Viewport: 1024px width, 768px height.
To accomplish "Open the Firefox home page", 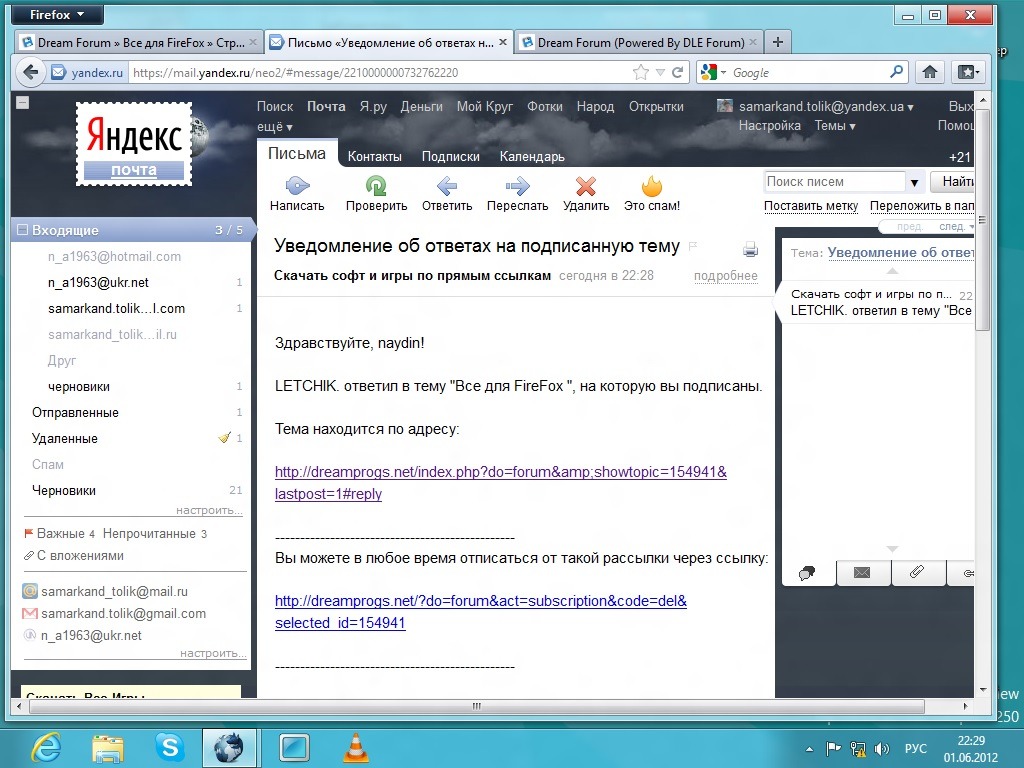I will point(929,72).
